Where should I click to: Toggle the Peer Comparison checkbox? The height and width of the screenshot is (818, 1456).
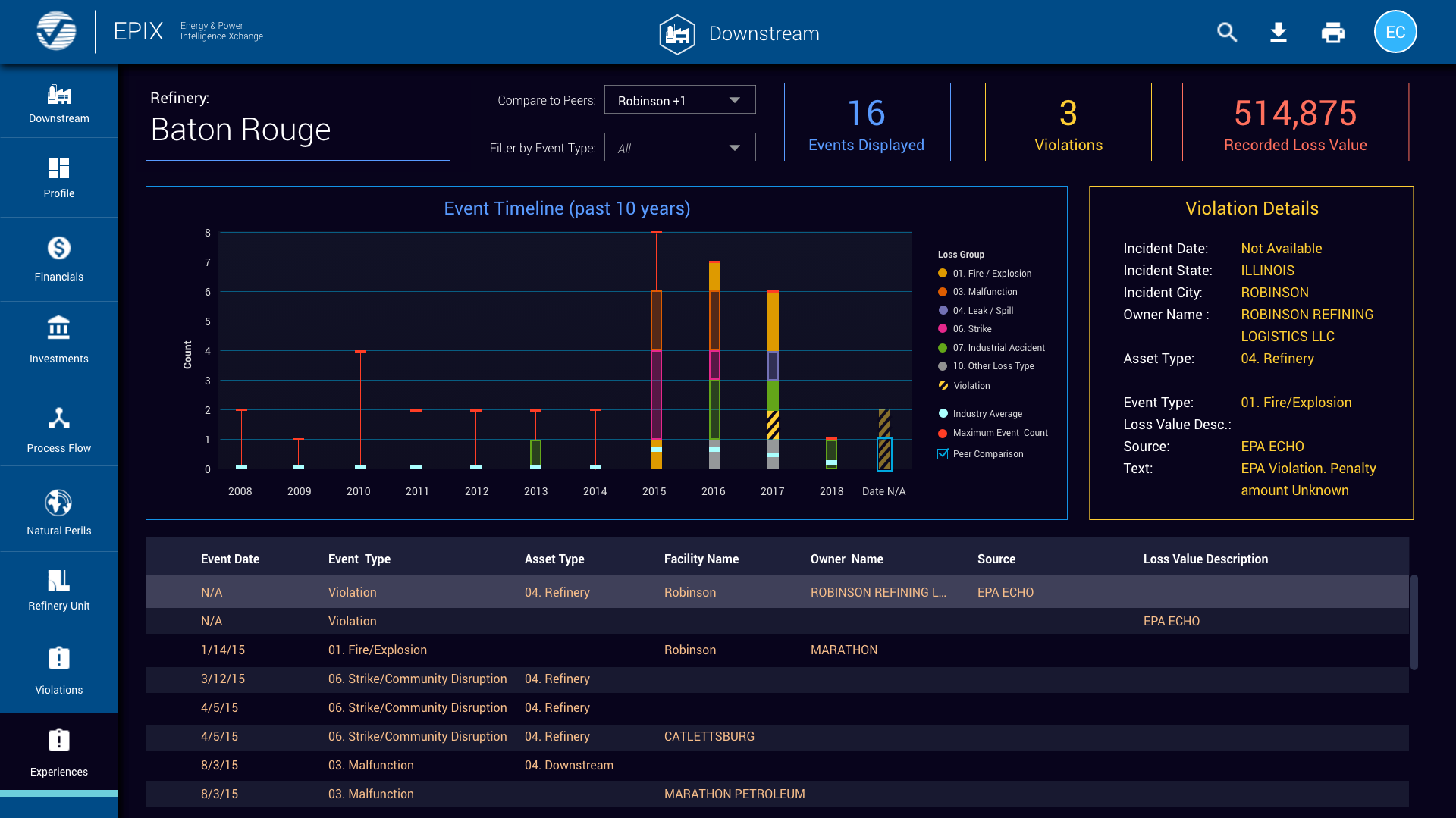tap(943, 454)
